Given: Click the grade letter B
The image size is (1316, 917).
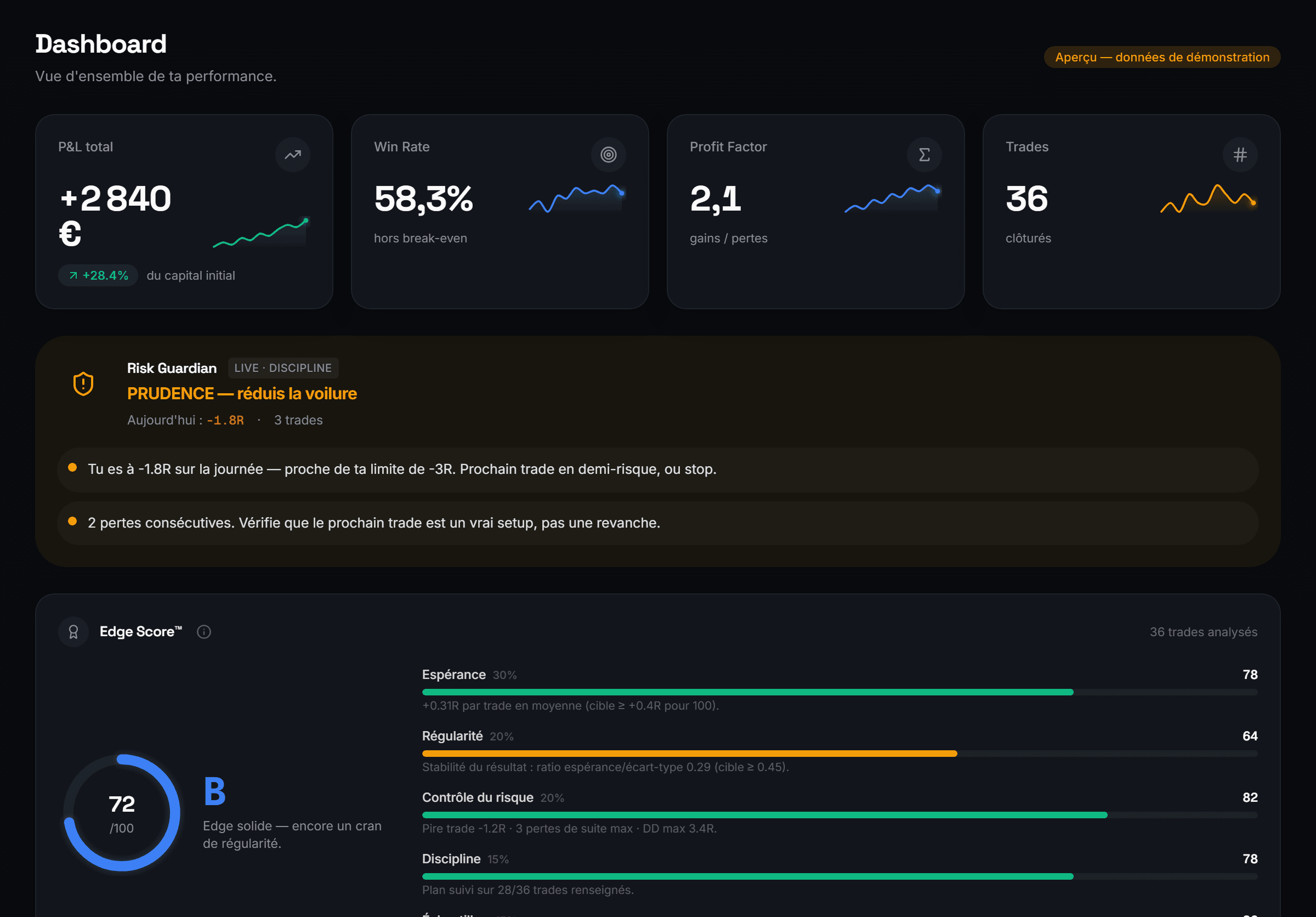Looking at the screenshot, I should pos(215,791).
